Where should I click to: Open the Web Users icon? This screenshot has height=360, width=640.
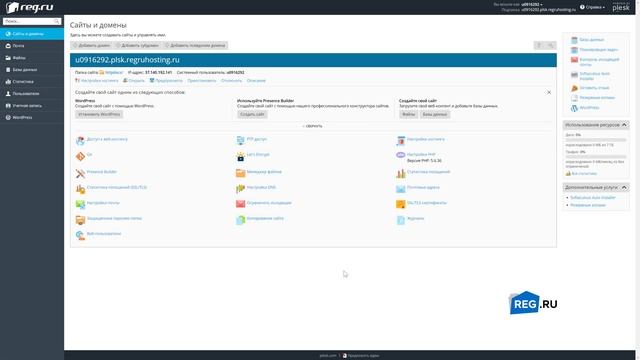coord(80,236)
